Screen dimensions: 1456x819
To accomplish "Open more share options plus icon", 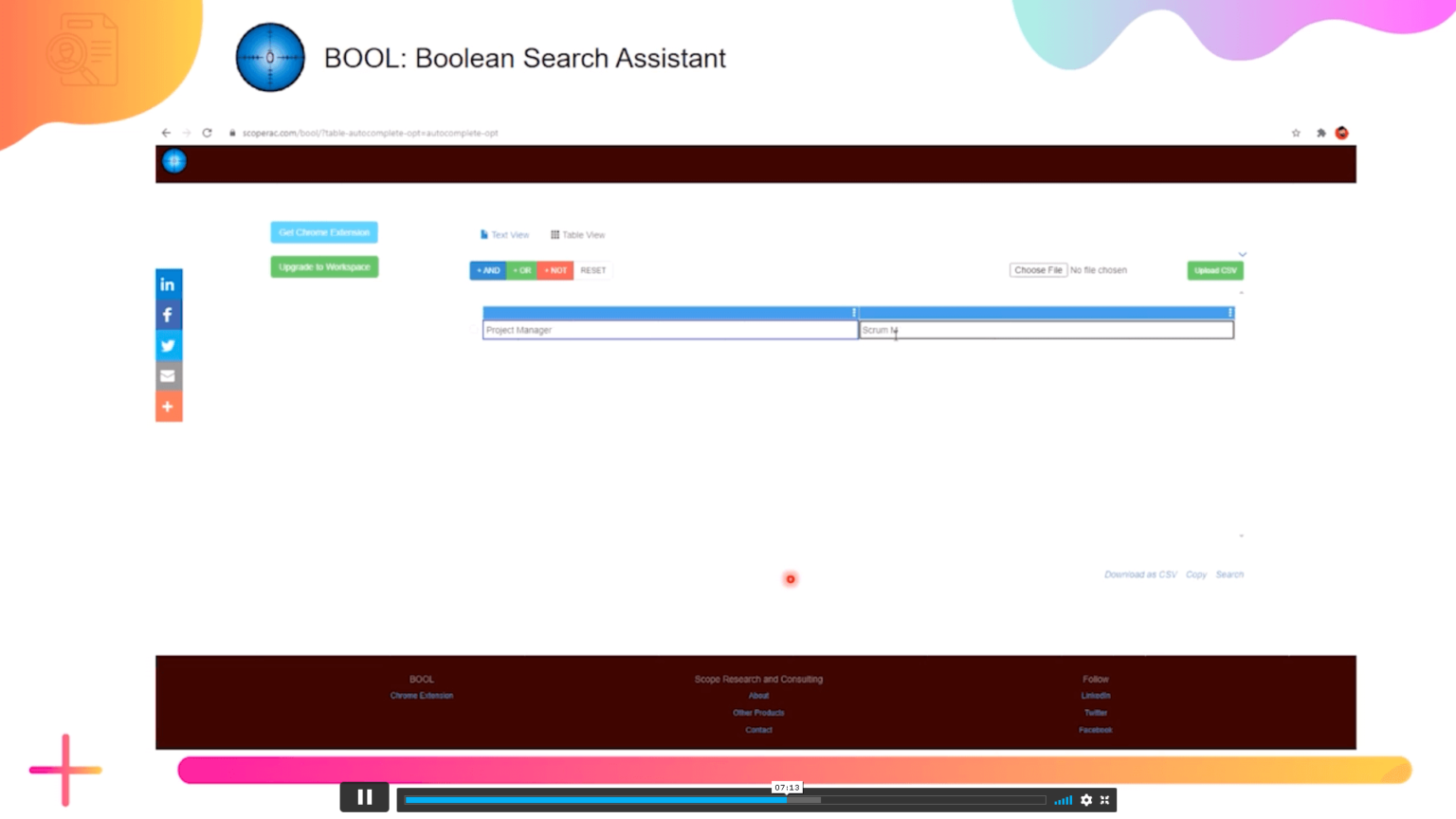I will [x=168, y=407].
